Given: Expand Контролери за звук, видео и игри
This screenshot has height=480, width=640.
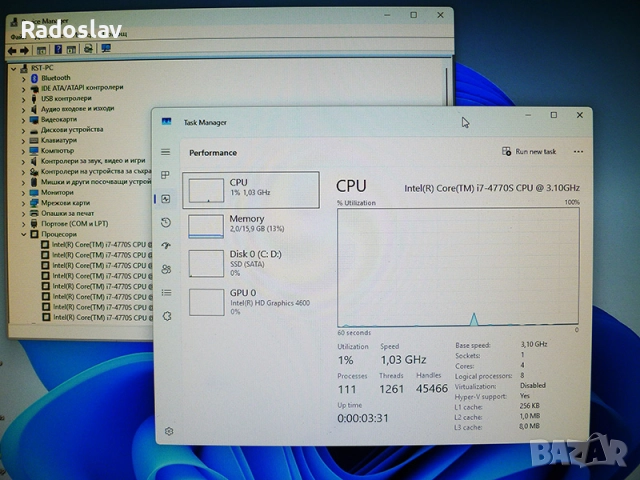Looking at the screenshot, I should point(23,162).
